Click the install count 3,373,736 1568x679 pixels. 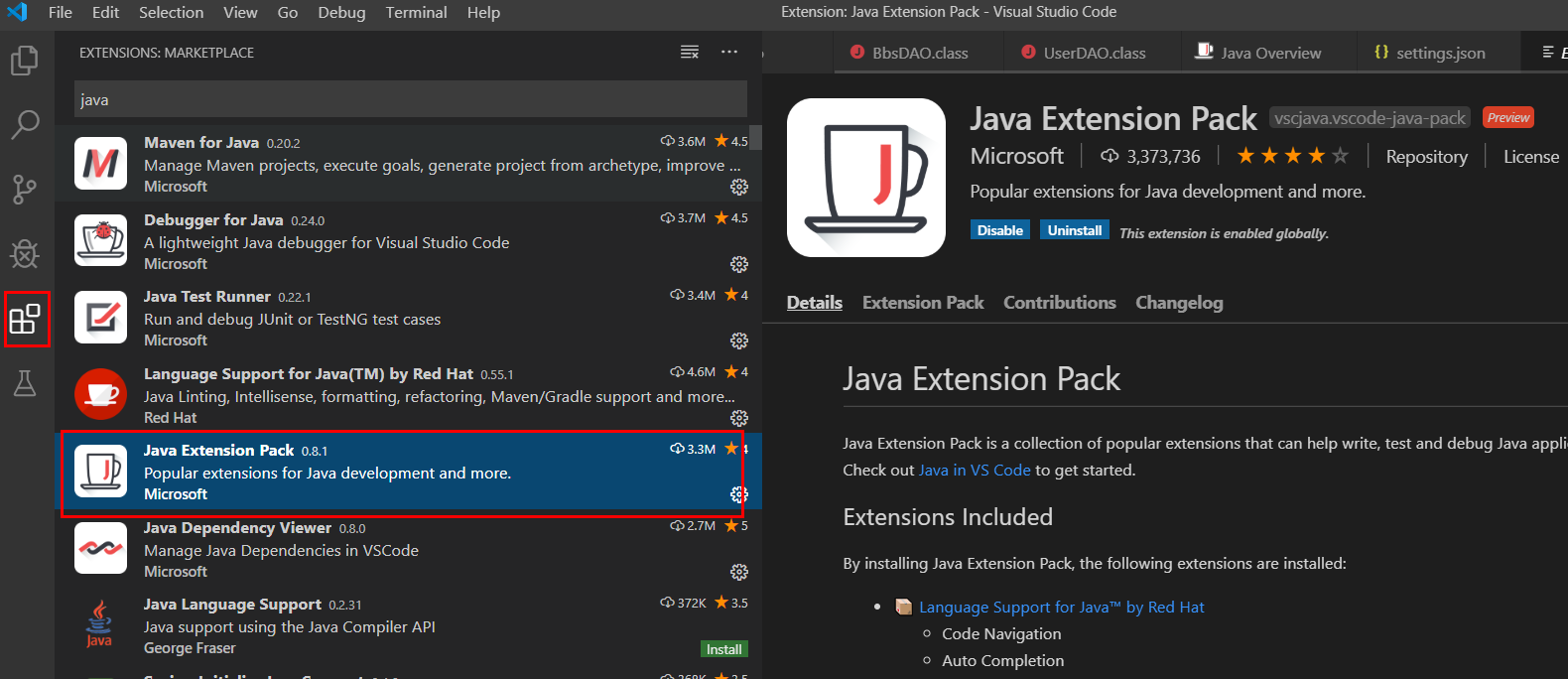(1150, 157)
